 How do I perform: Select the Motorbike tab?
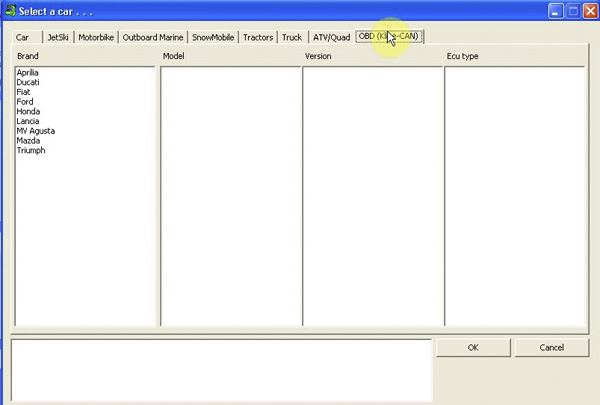point(97,37)
